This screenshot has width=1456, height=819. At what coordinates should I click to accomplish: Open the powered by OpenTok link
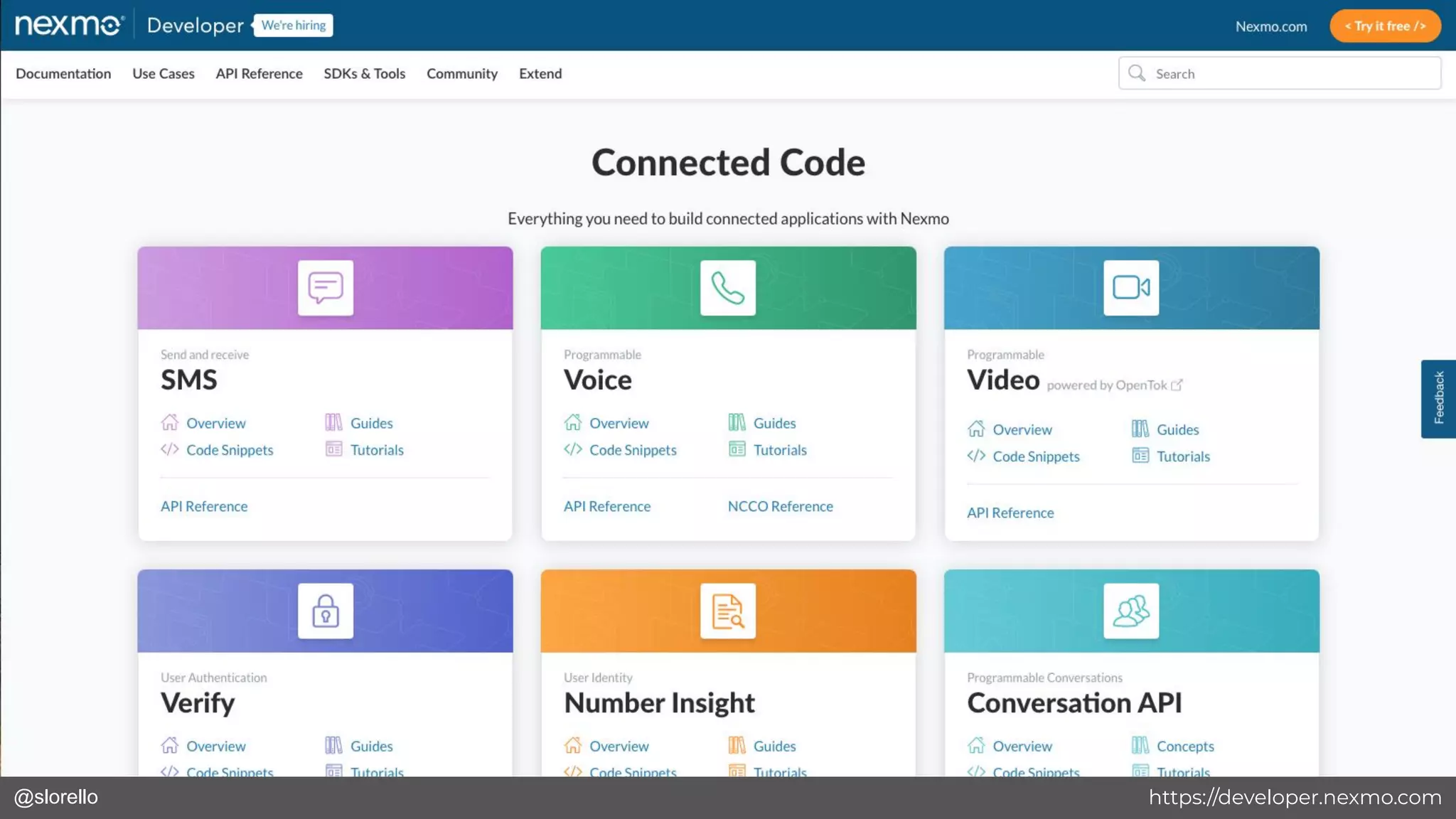(1113, 385)
